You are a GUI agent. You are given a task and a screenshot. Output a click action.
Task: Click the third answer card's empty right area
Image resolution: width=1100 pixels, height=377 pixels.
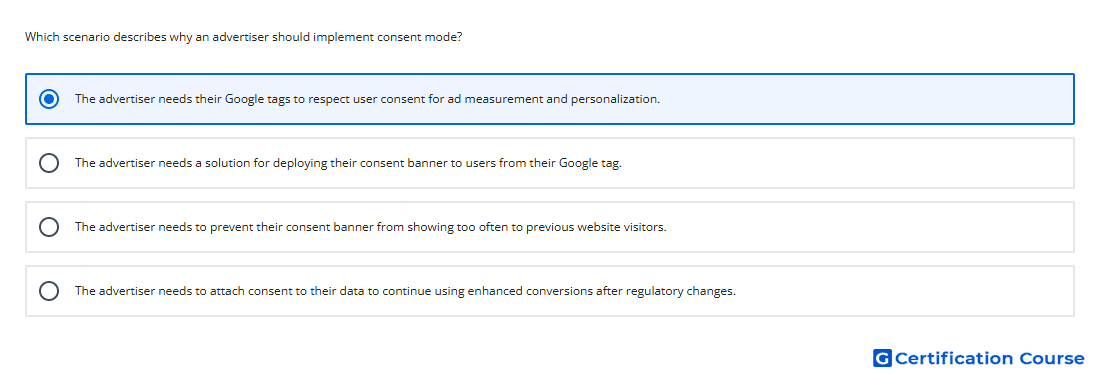(870, 227)
